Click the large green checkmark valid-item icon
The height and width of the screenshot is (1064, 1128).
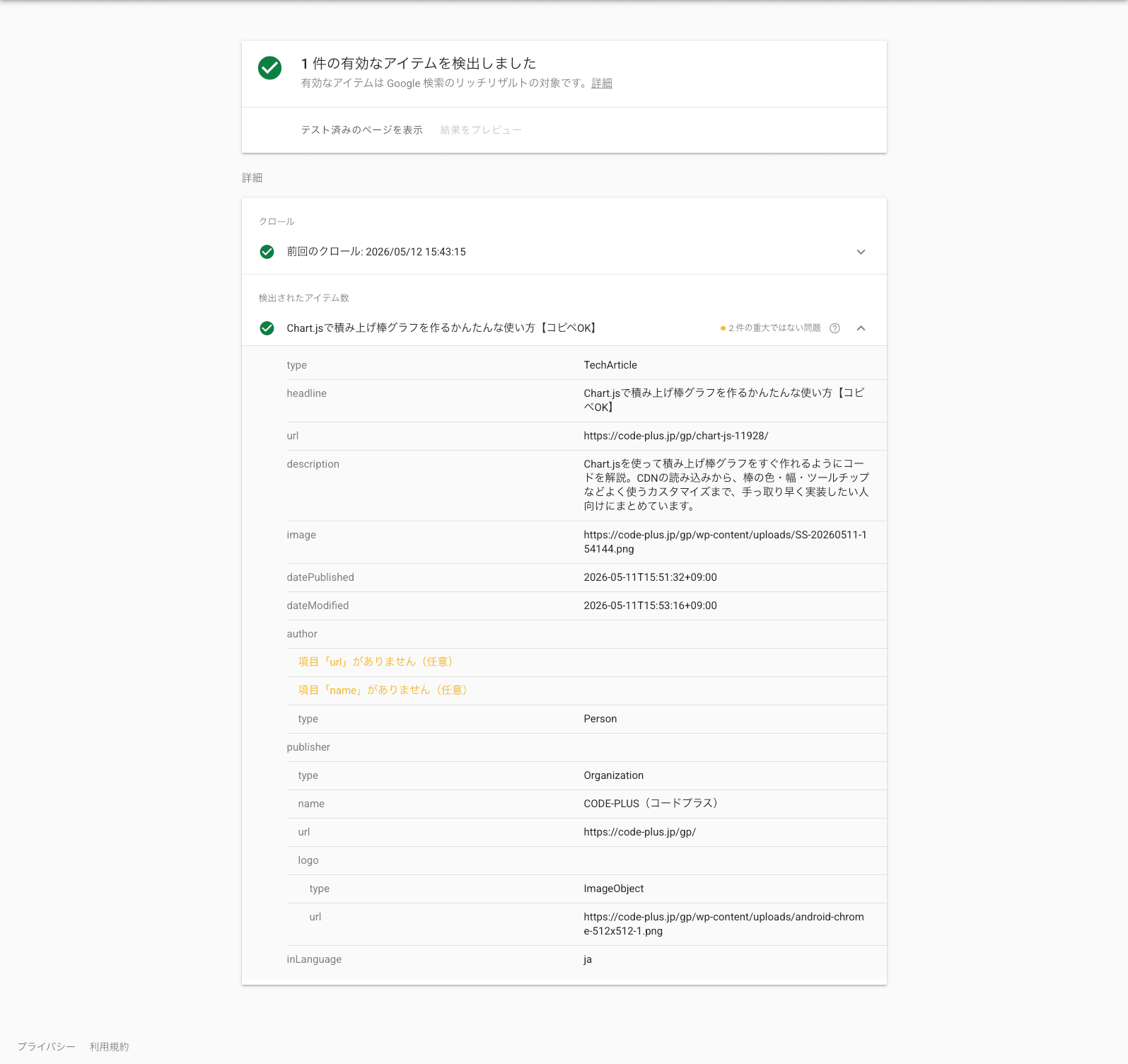pos(269,68)
